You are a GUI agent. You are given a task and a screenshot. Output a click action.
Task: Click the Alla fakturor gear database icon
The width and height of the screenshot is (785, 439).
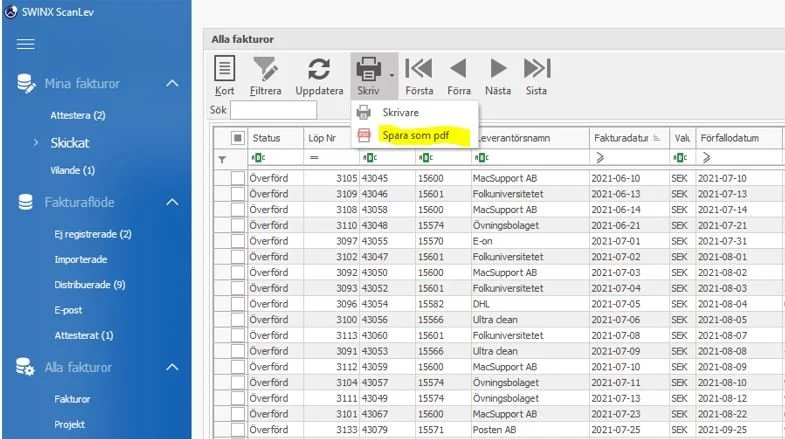tap(25, 367)
